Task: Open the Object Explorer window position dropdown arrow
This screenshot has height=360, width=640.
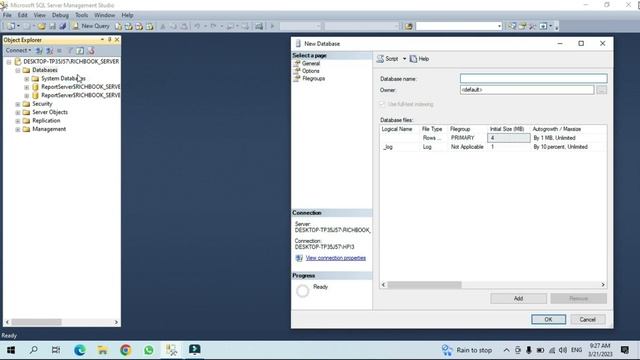Action: [x=102, y=40]
